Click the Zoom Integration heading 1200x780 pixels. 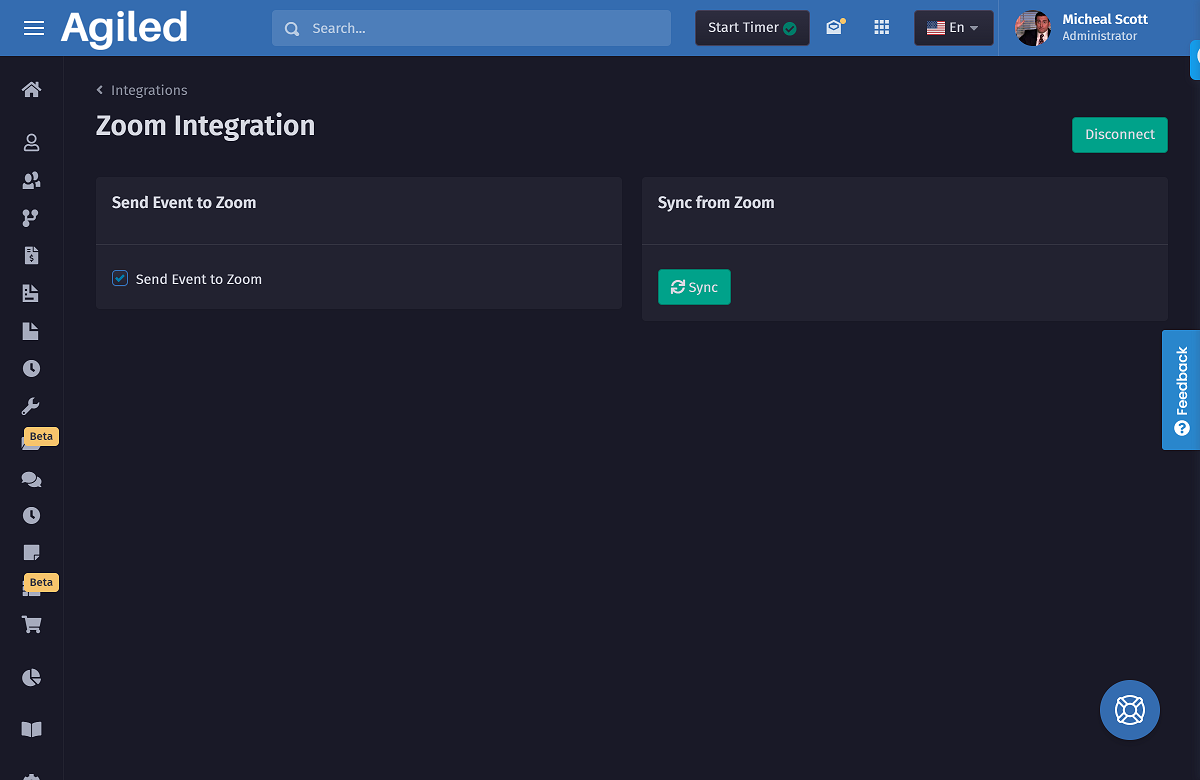[205, 126]
